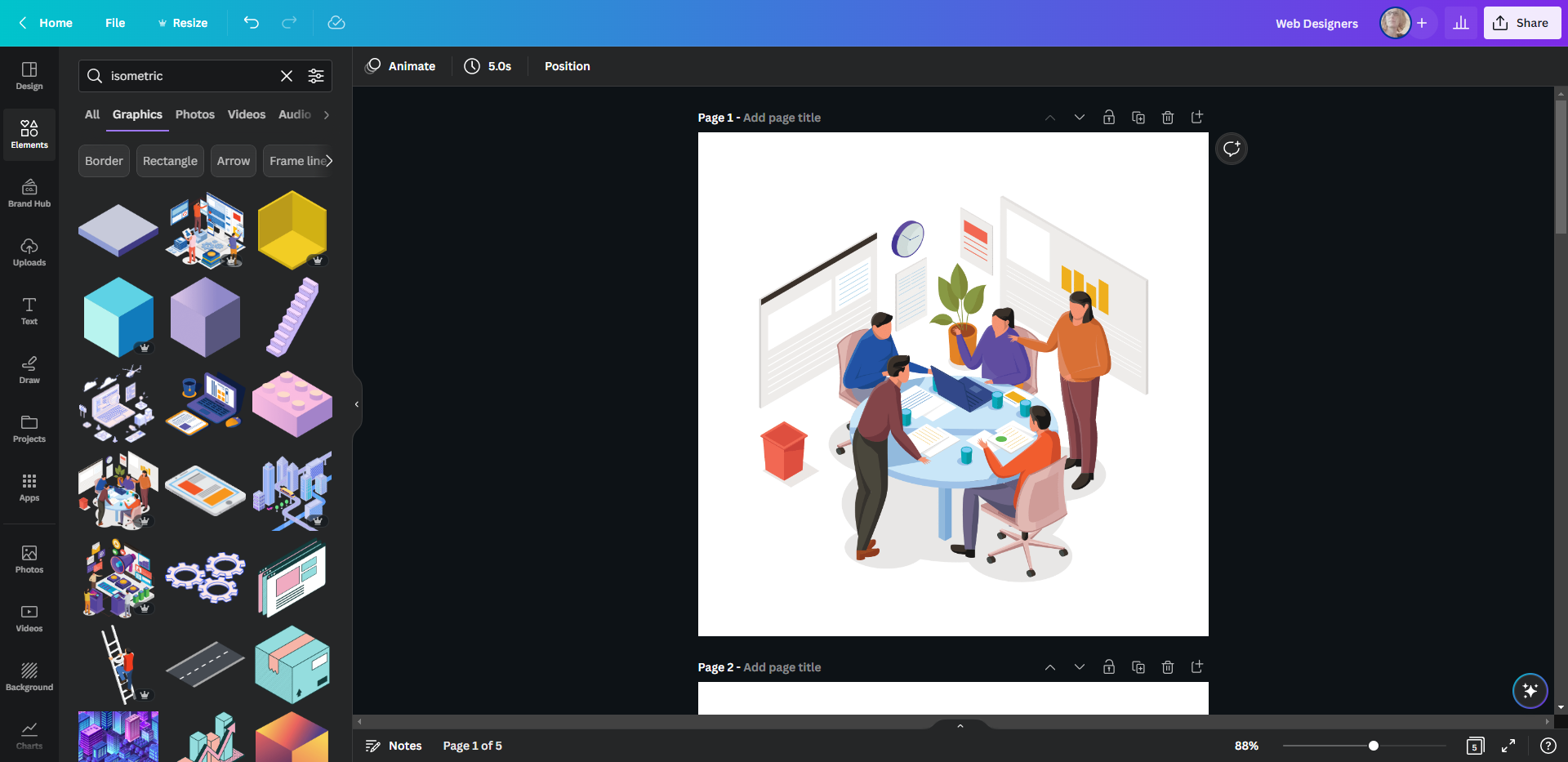
Task: Select the Border suggestion chip
Action: click(104, 161)
